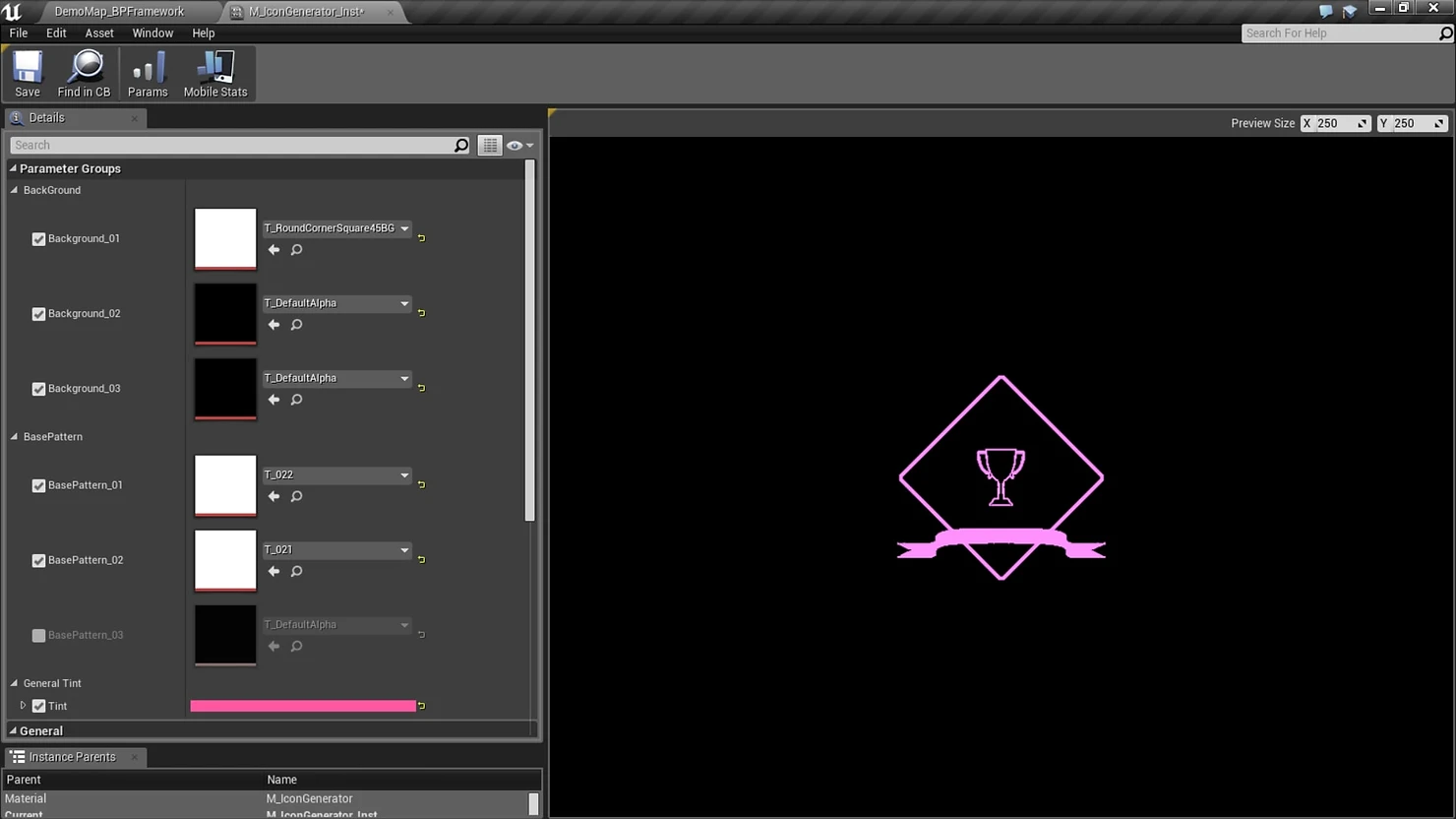Open property matrix grid icon
The width and height of the screenshot is (1456, 819).
pyautogui.click(x=489, y=145)
